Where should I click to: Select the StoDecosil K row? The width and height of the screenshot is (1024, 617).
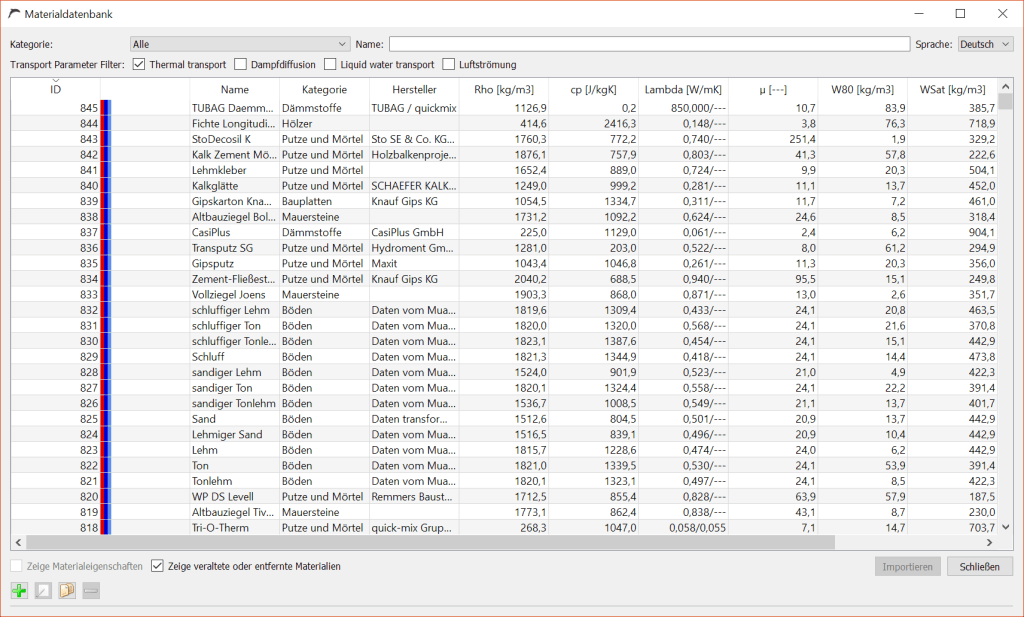(x=504, y=139)
